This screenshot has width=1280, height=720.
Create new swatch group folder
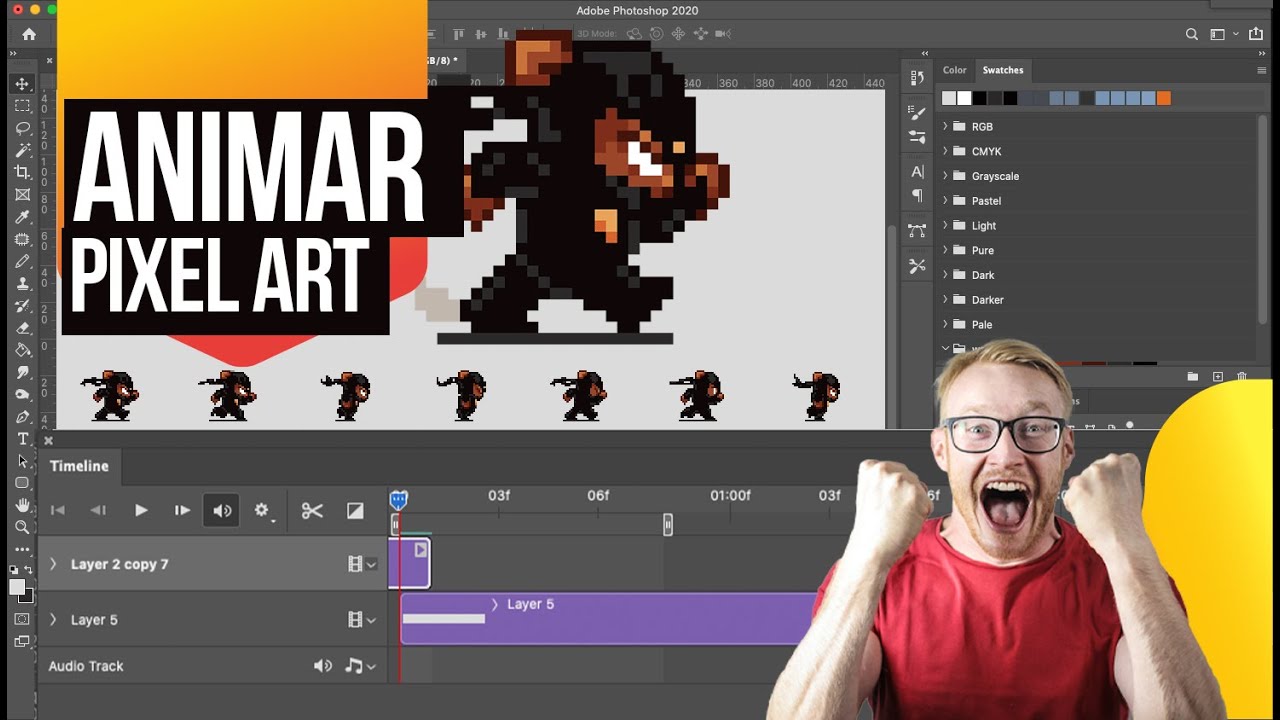click(x=1193, y=377)
